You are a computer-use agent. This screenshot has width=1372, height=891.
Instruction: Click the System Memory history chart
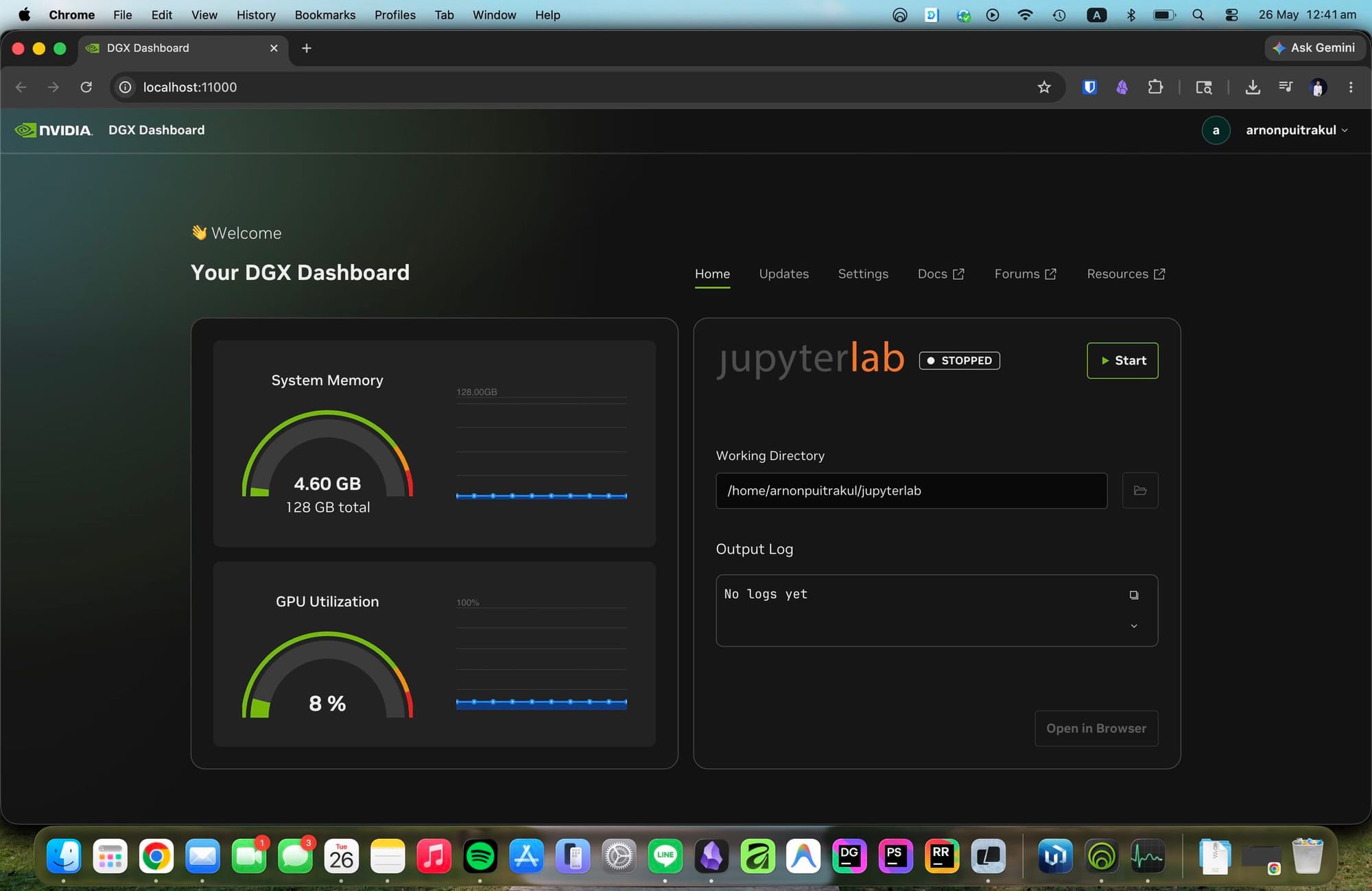click(x=541, y=444)
